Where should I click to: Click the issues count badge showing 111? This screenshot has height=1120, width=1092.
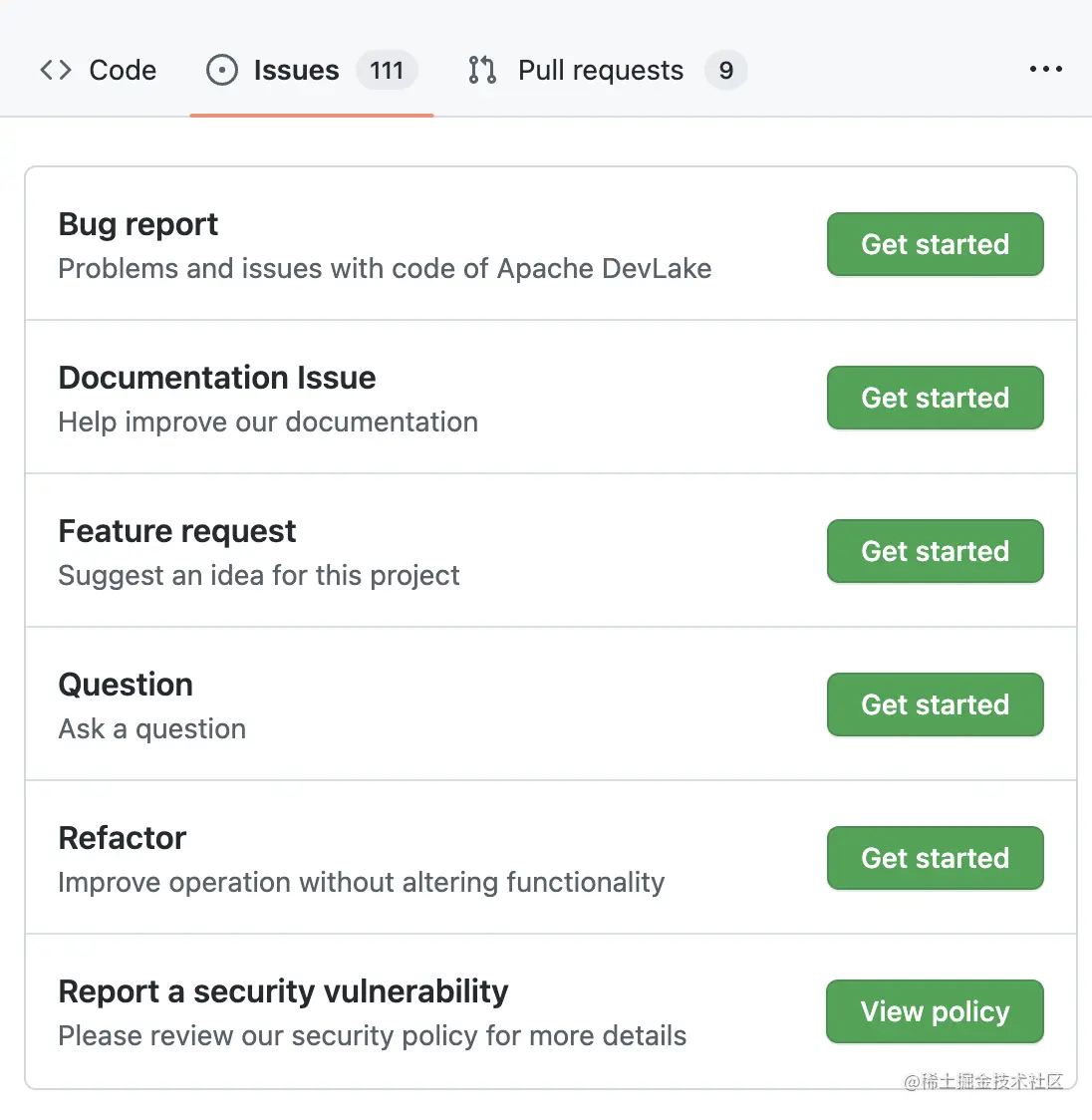[387, 70]
